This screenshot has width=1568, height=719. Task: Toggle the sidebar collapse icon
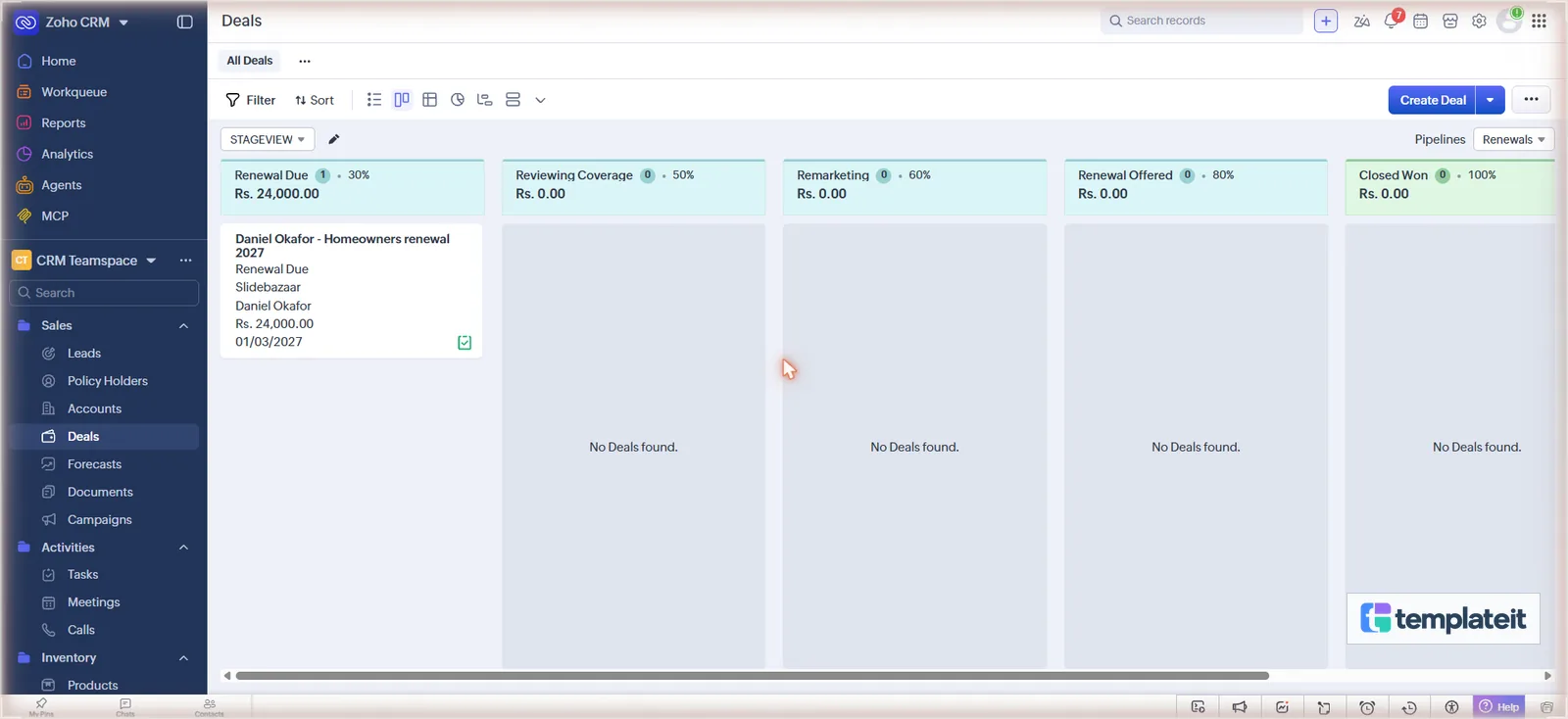[x=184, y=22]
